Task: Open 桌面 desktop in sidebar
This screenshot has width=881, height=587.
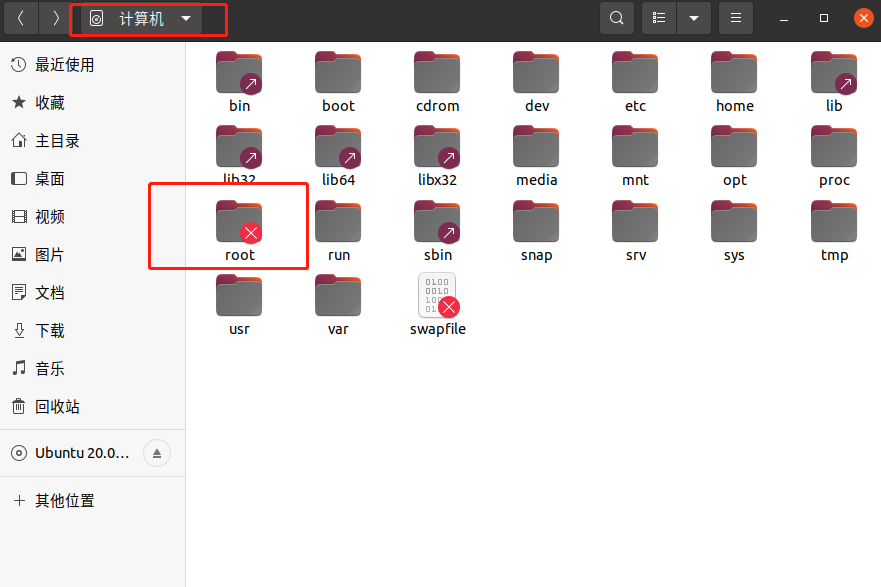Action: point(93,179)
